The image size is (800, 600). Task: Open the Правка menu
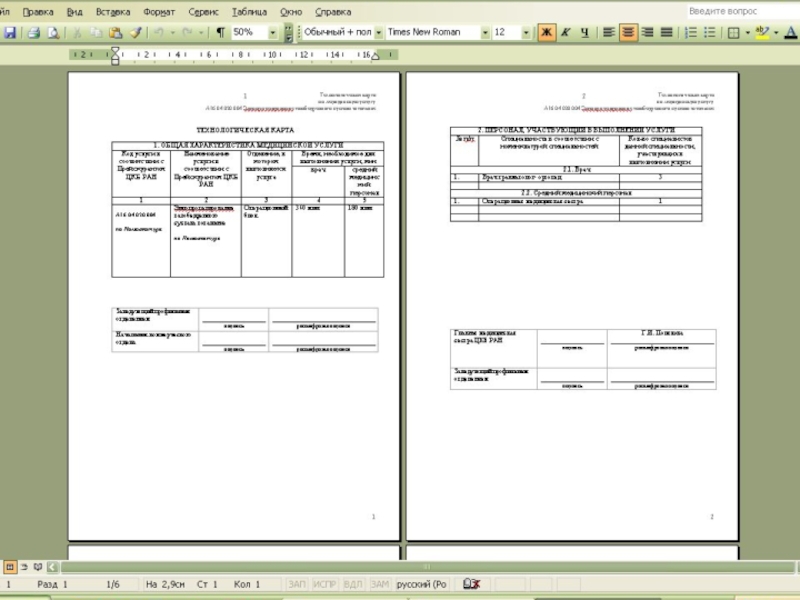[38, 12]
